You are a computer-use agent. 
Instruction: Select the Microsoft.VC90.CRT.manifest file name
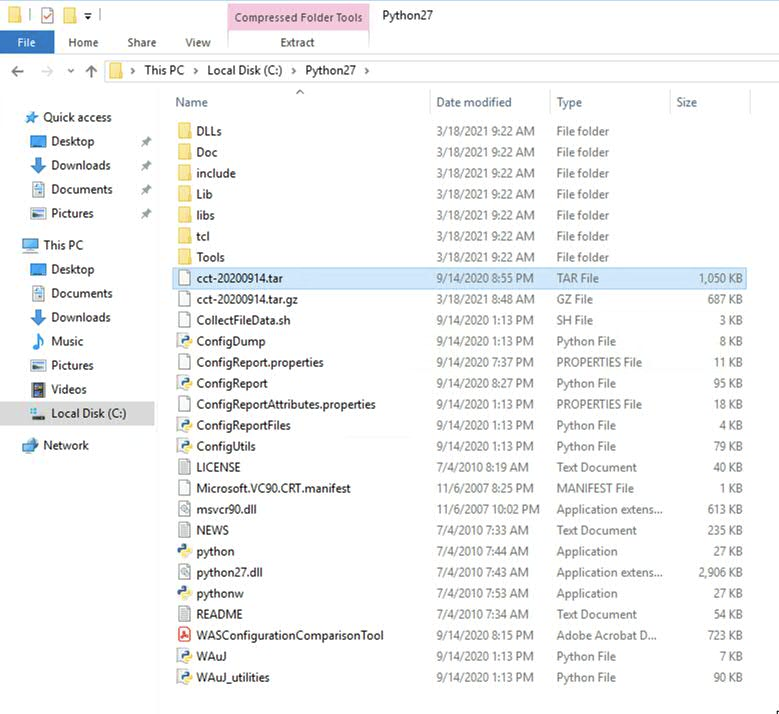273,488
